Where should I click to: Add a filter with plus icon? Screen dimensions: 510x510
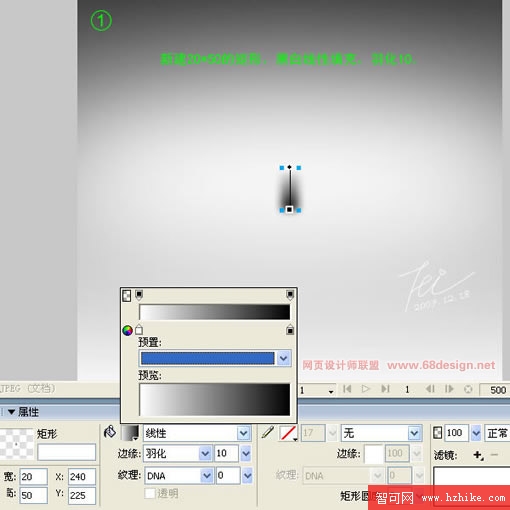[x=478, y=455]
